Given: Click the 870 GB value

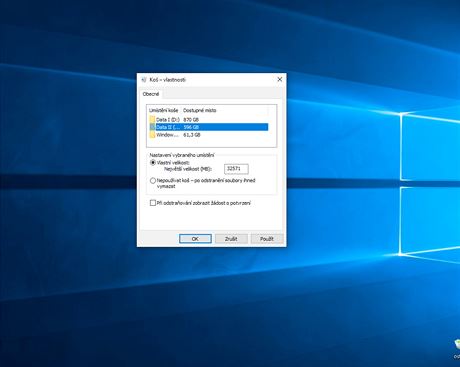Looking at the screenshot, I should (x=191, y=119).
